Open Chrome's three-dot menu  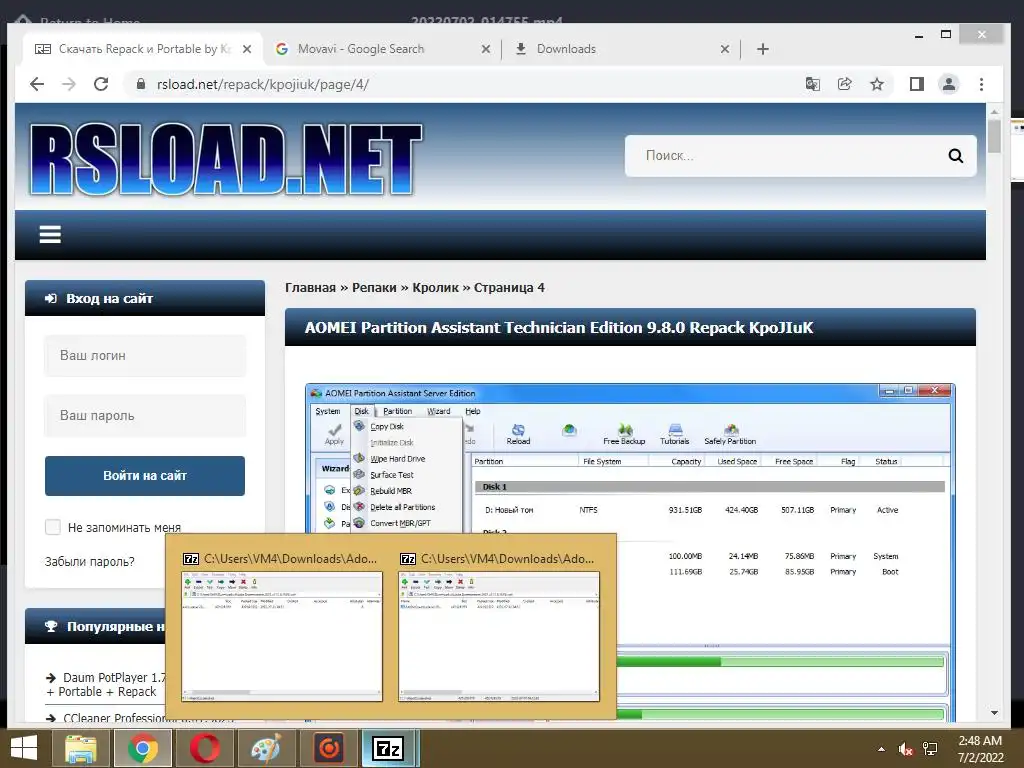[x=981, y=84]
